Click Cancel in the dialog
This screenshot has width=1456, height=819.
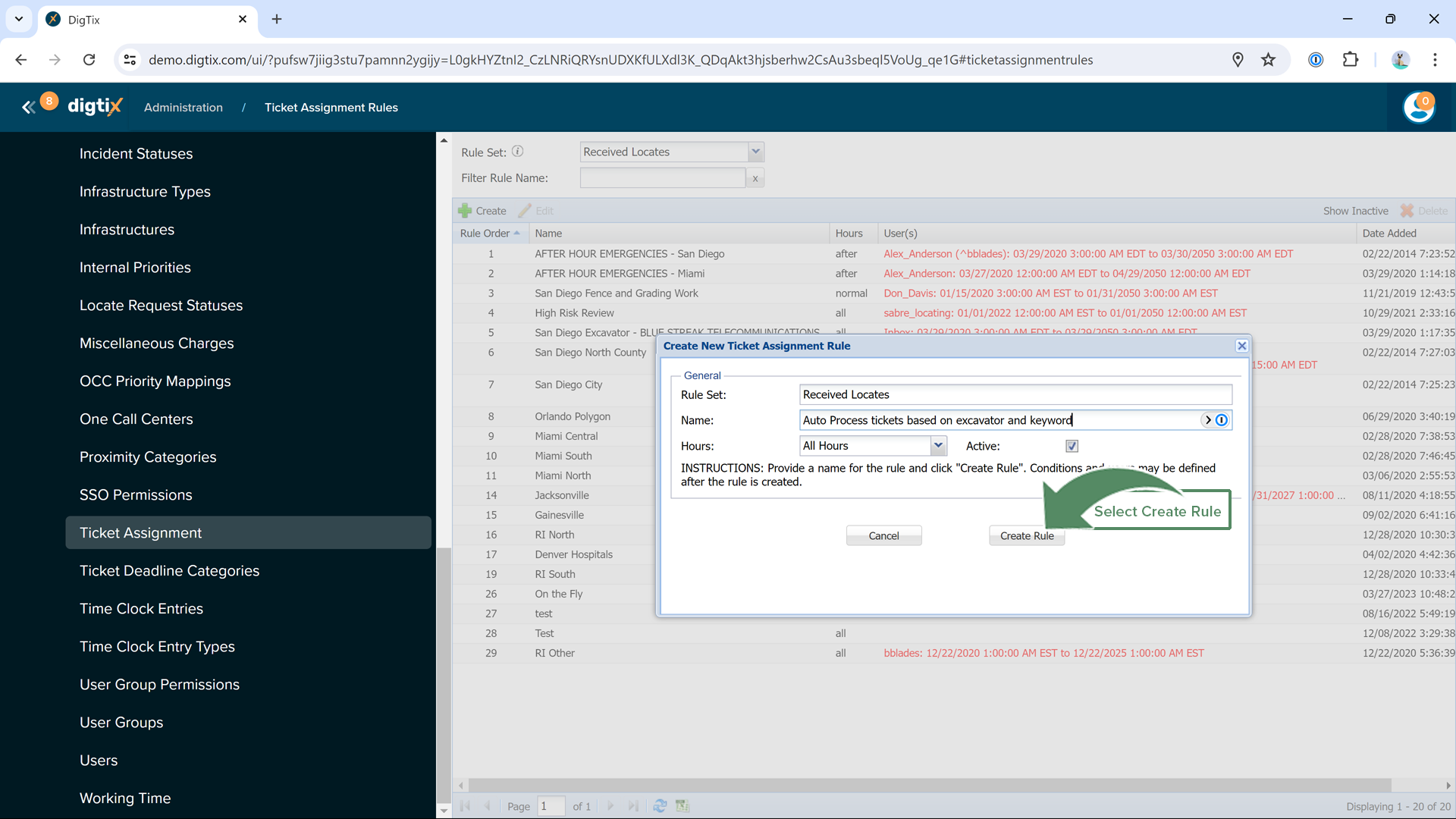[883, 536]
